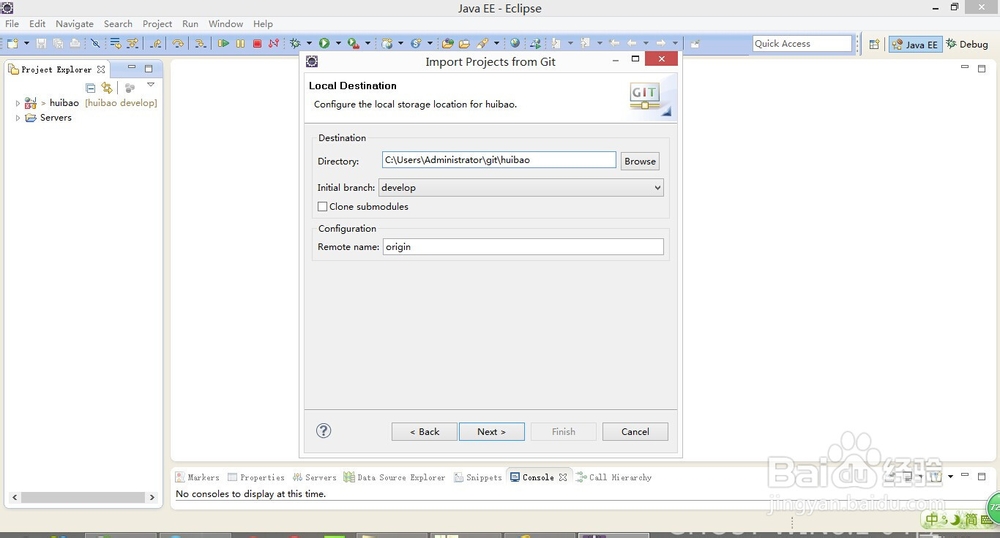Image resolution: width=1000 pixels, height=538 pixels.
Task: Open the New wizard dropdown arrow
Action: pos(26,43)
